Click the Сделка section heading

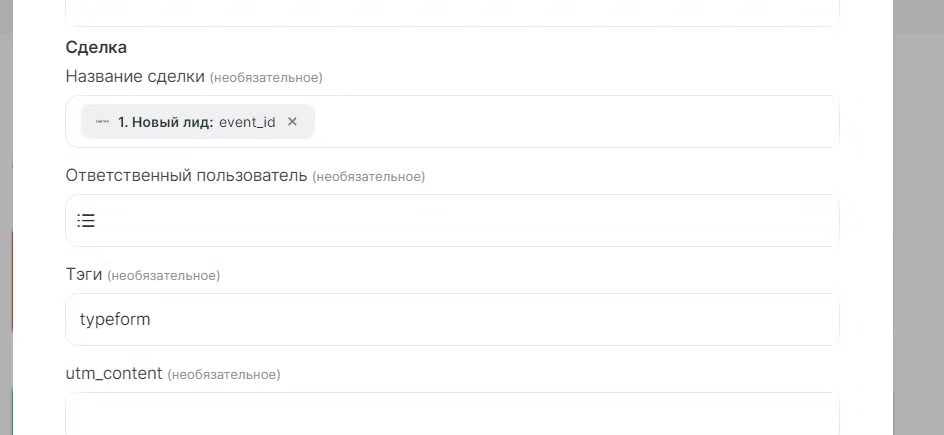click(x=96, y=47)
